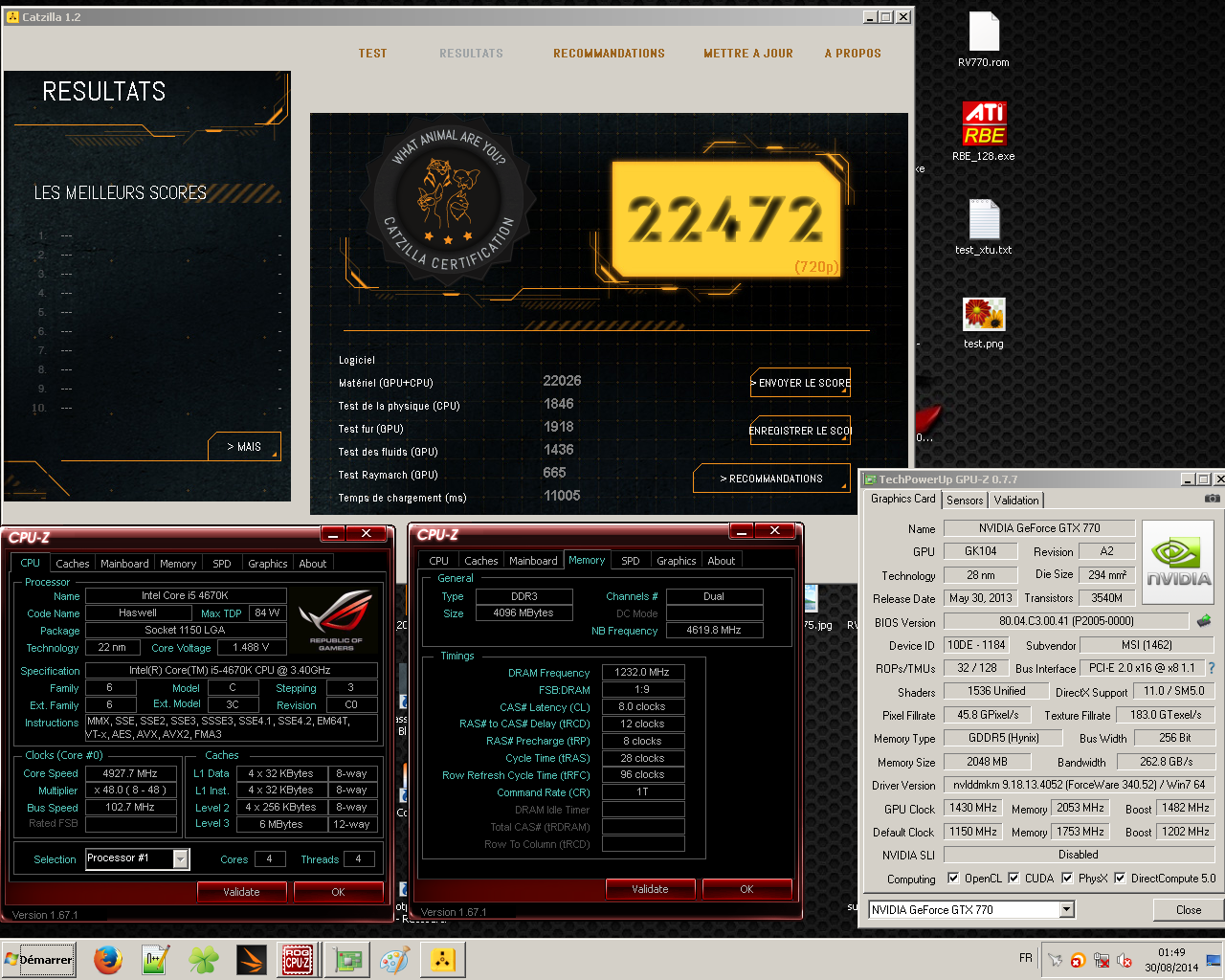Click the ENREGISTRER LE SCORE button
The image size is (1225, 980).
point(801,431)
